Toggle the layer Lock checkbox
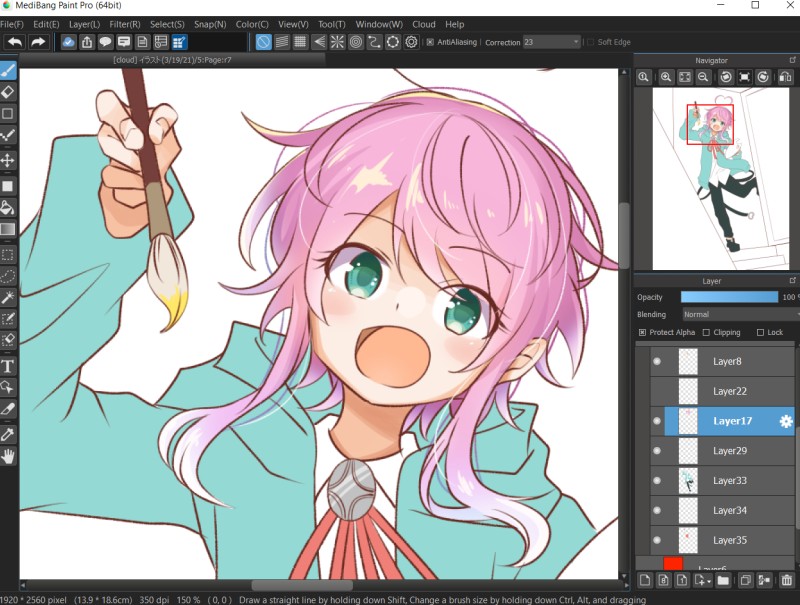The width and height of the screenshot is (800, 605). [760, 332]
